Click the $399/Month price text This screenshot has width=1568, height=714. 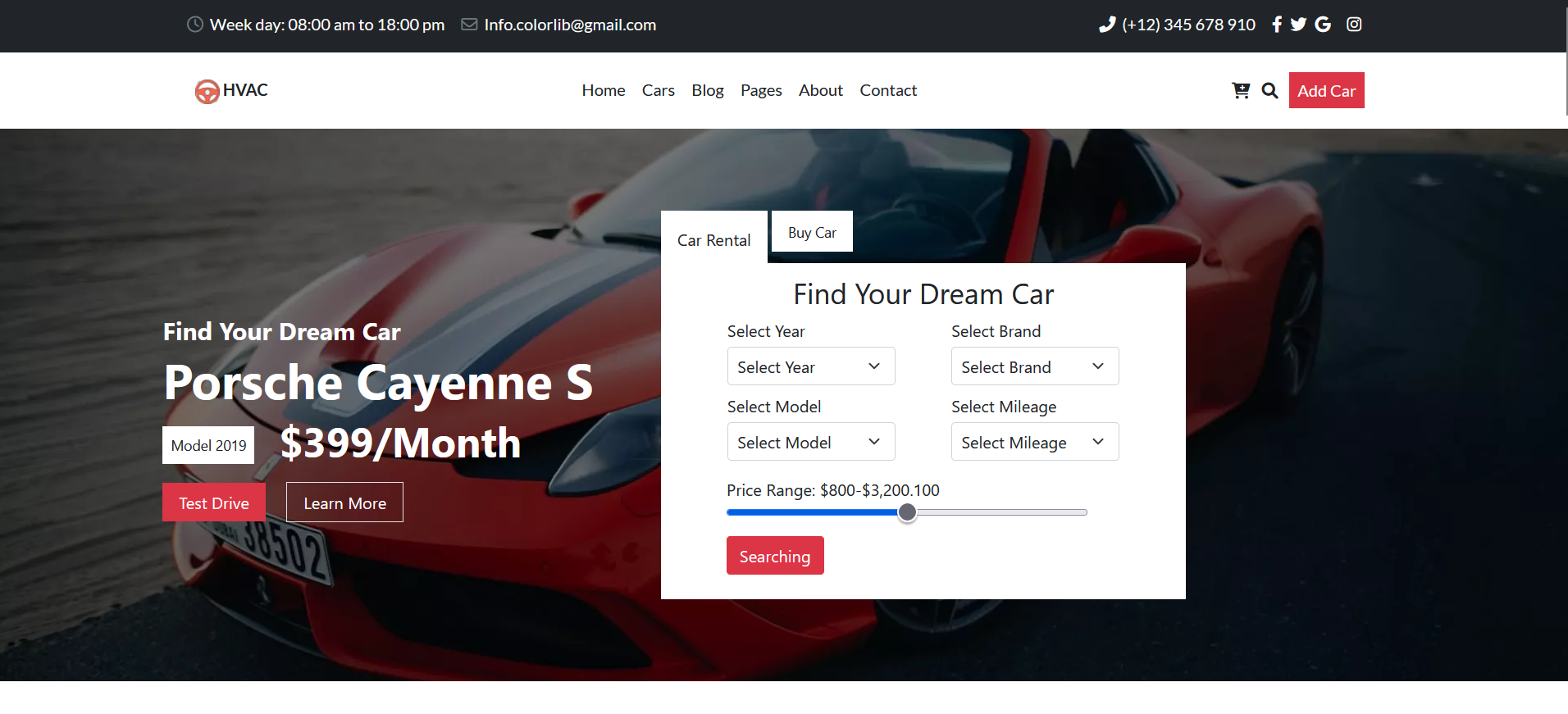tap(400, 443)
